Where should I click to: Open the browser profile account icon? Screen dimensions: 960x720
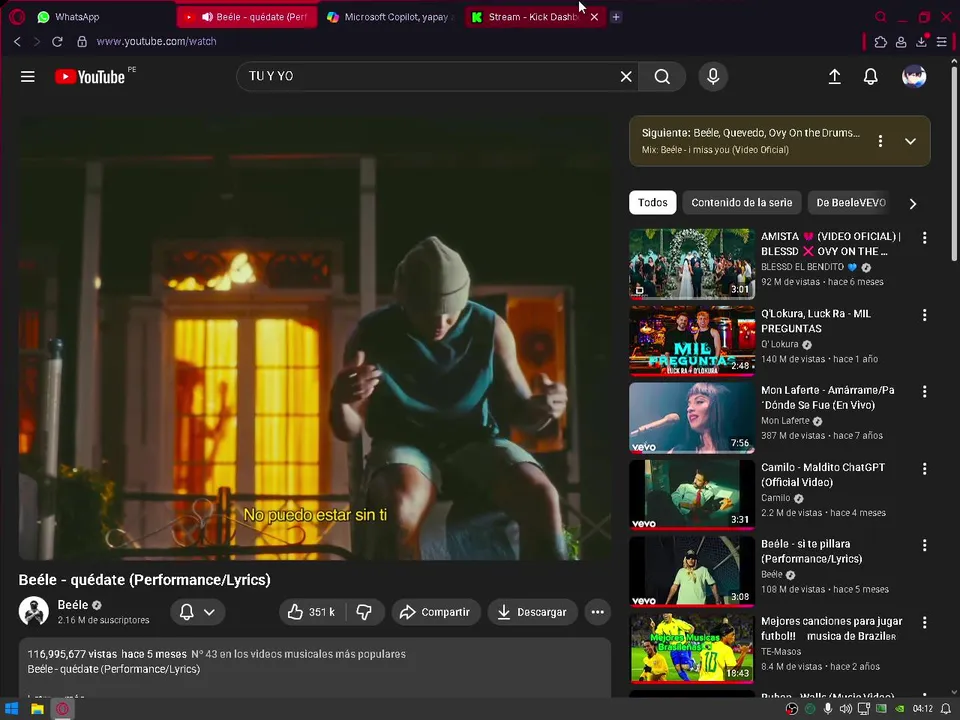click(x=901, y=42)
